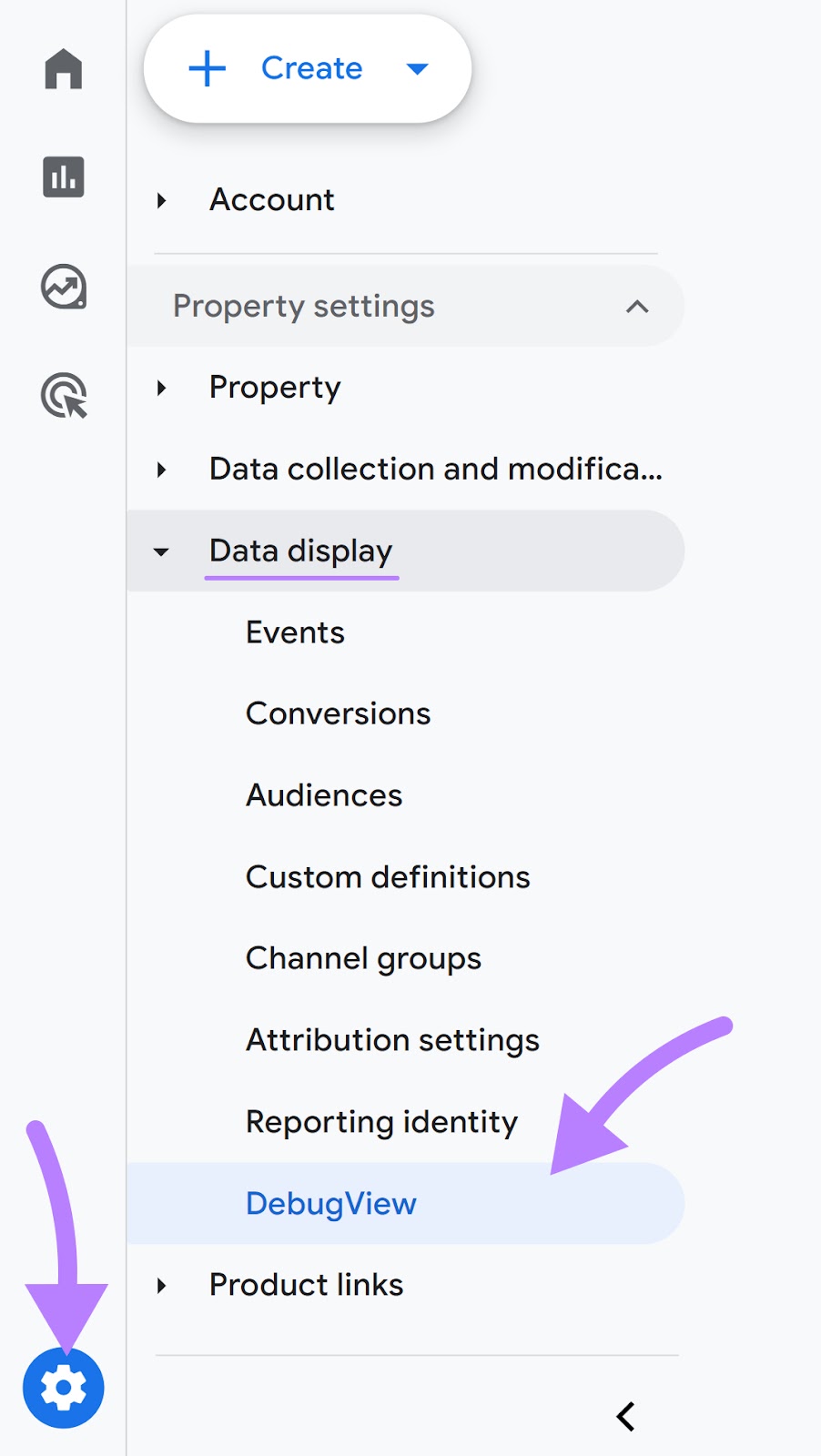The image size is (821, 1456).
Task: Open the Conversions settings page
Action: coord(337,713)
